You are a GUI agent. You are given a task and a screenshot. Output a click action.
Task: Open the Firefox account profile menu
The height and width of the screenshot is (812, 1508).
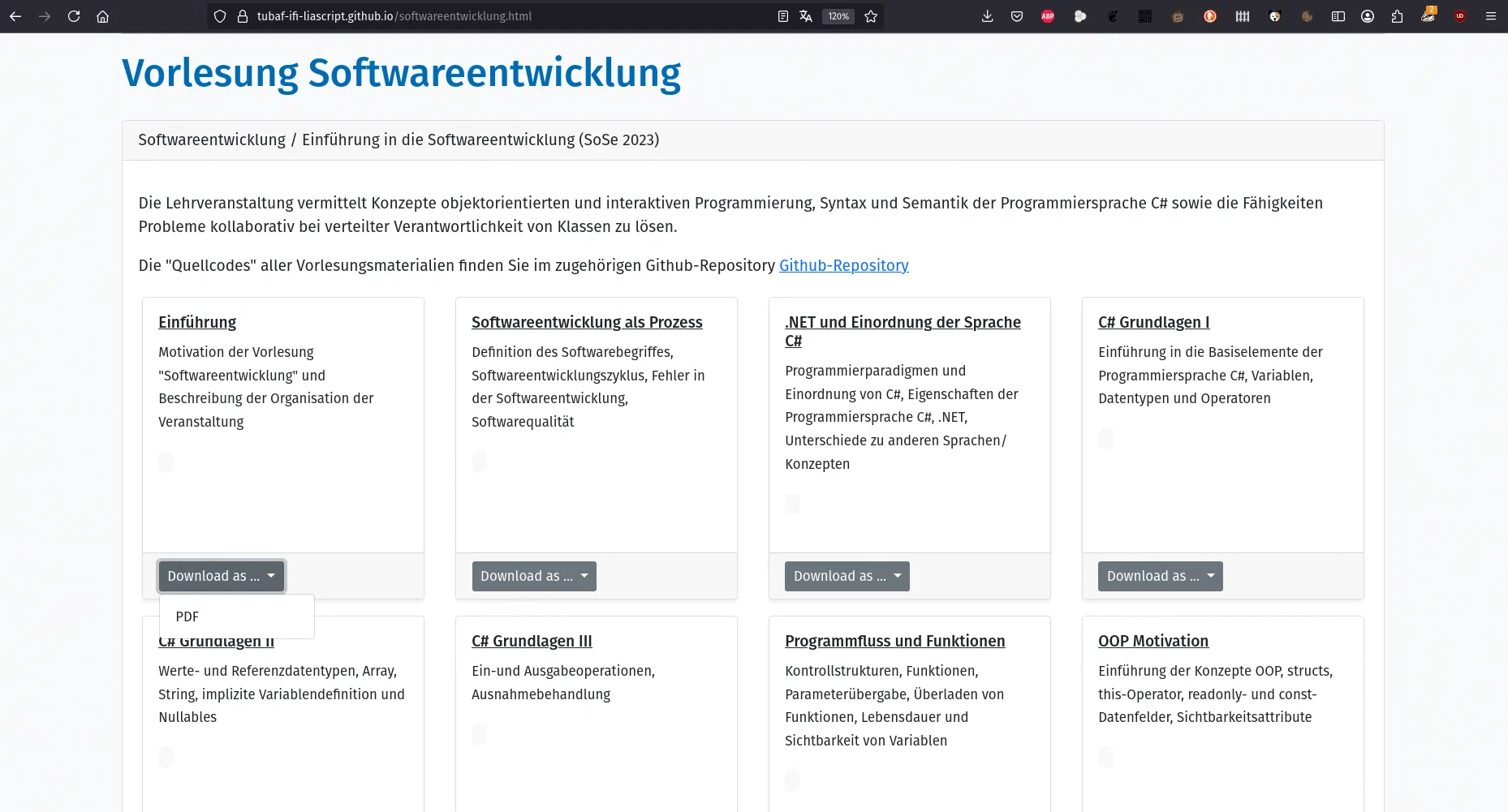(1368, 16)
